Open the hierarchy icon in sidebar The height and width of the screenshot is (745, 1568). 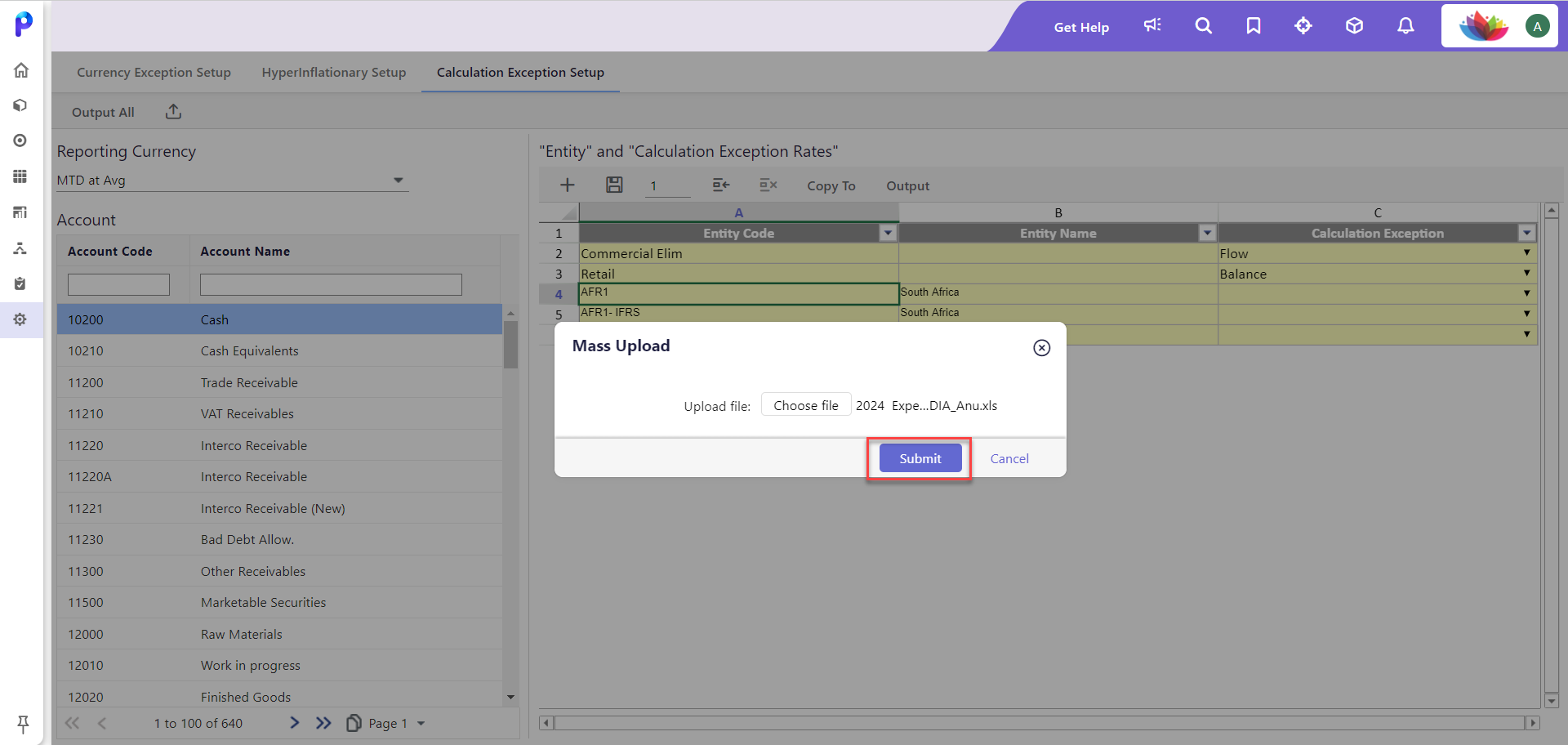[x=20, y=248]
